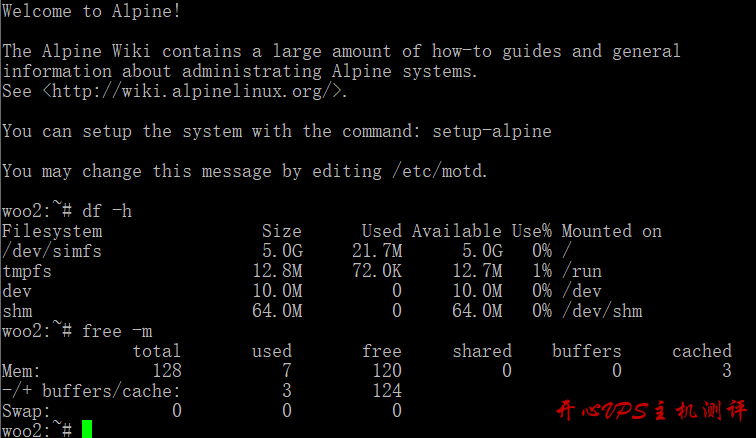Screen dimensions: 756x438
Task: Click the 'Welcome to Alpine!' text line
Action: [91, 11]
